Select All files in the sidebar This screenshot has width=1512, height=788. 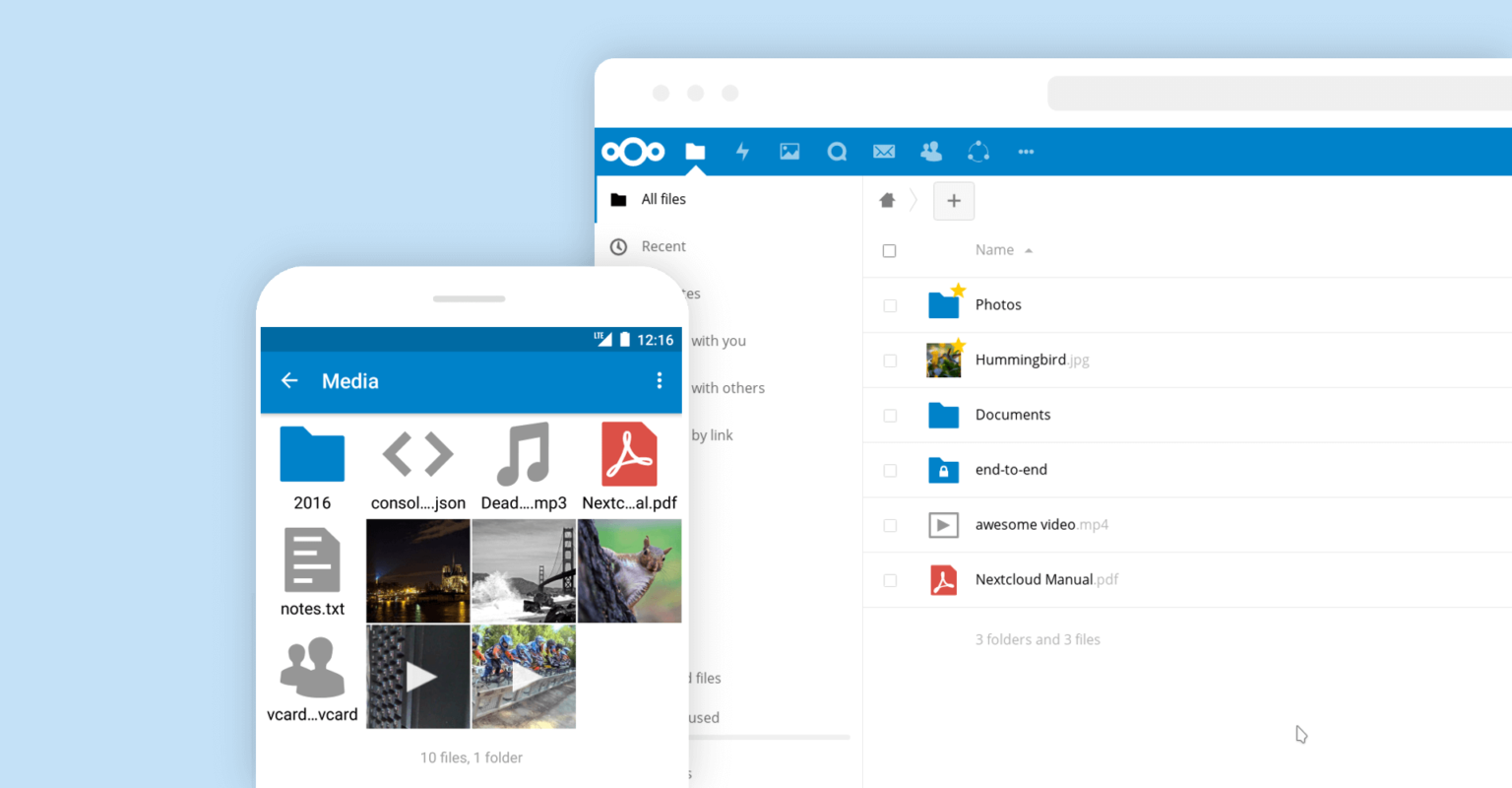[664, 199]
